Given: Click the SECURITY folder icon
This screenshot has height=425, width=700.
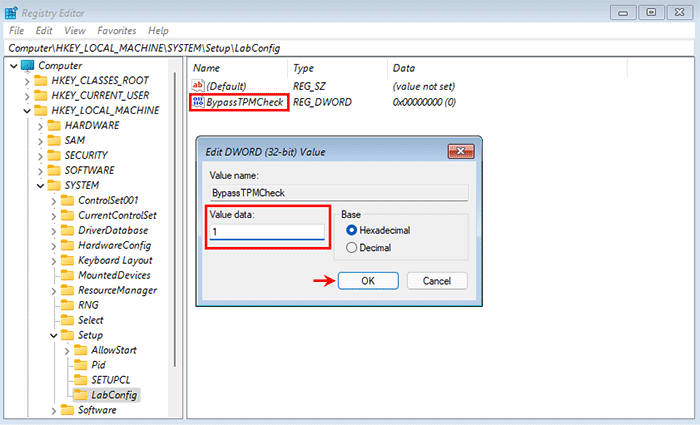Looking at the screenshot, I should tap(54, 155).
